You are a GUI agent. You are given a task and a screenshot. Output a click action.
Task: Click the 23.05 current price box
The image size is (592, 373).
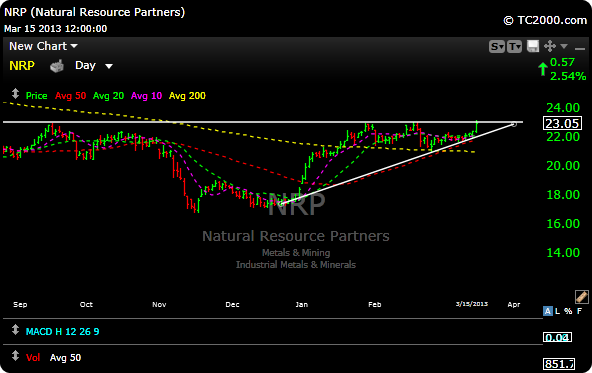tap(563, 123)
